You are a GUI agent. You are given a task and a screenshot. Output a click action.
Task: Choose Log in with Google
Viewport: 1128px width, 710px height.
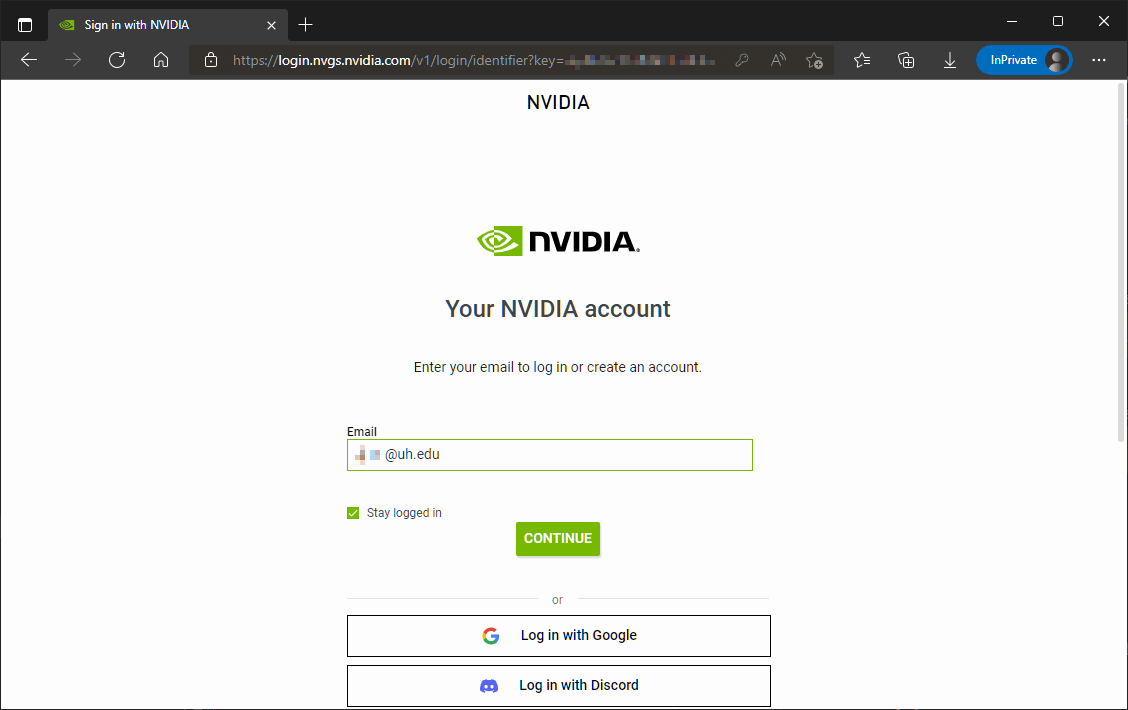pos(558,635)
